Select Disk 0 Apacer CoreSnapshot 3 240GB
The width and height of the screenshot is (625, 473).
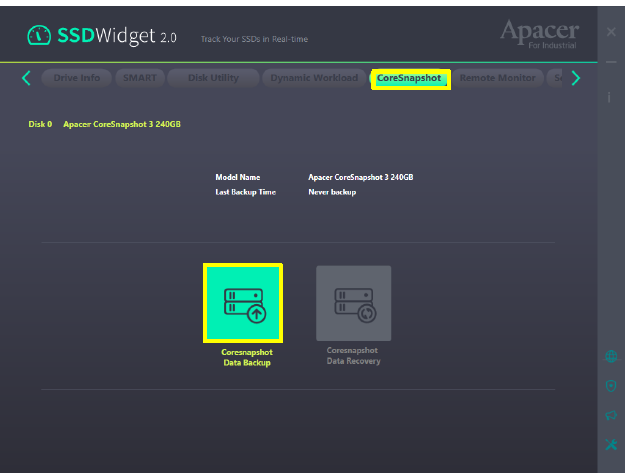[x=104, y=125]
